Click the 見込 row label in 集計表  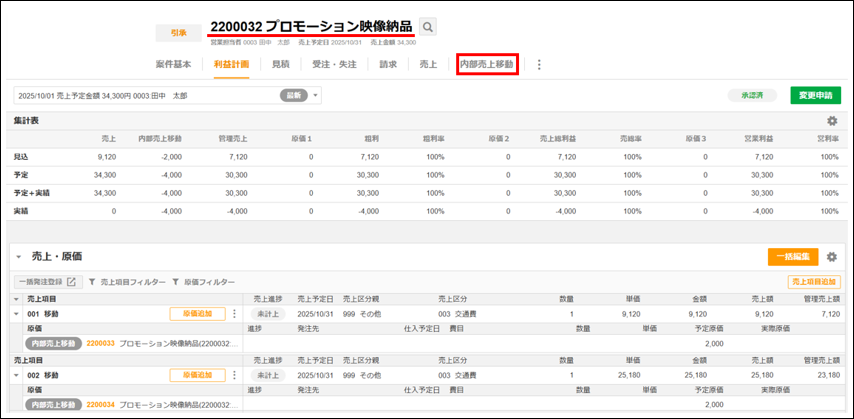pos(21,157)
